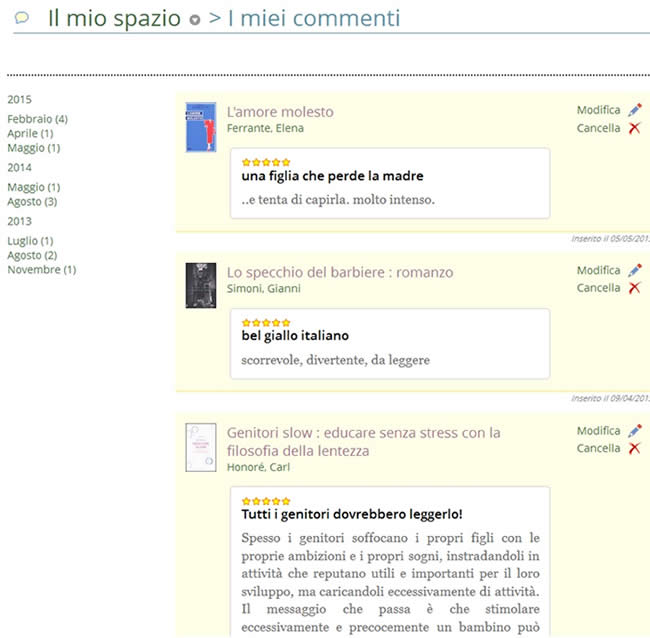Click the red delete X for Lo specchio del barbiere

tap(634, 288)
